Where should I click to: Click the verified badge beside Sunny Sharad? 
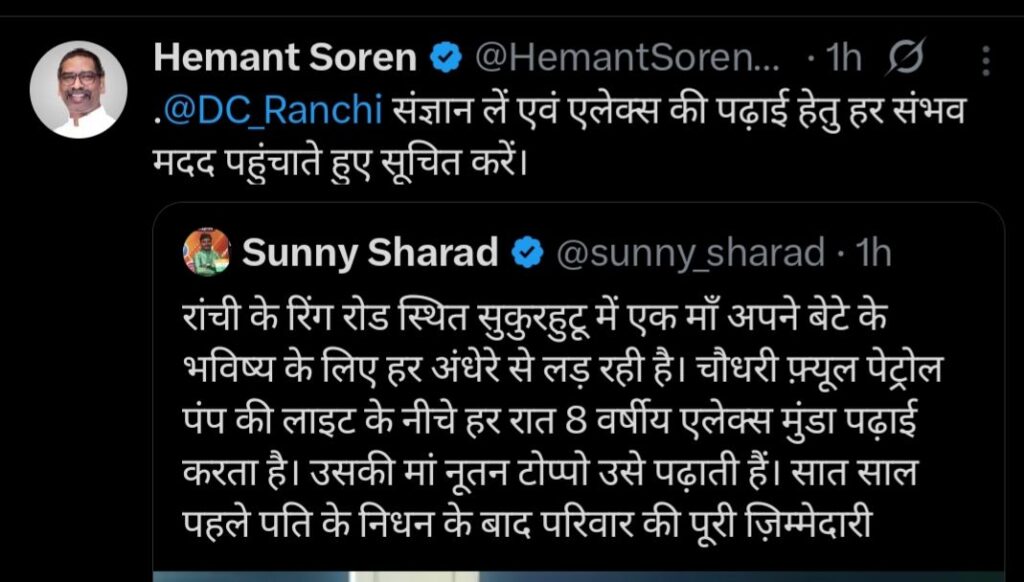coord(527,254)
